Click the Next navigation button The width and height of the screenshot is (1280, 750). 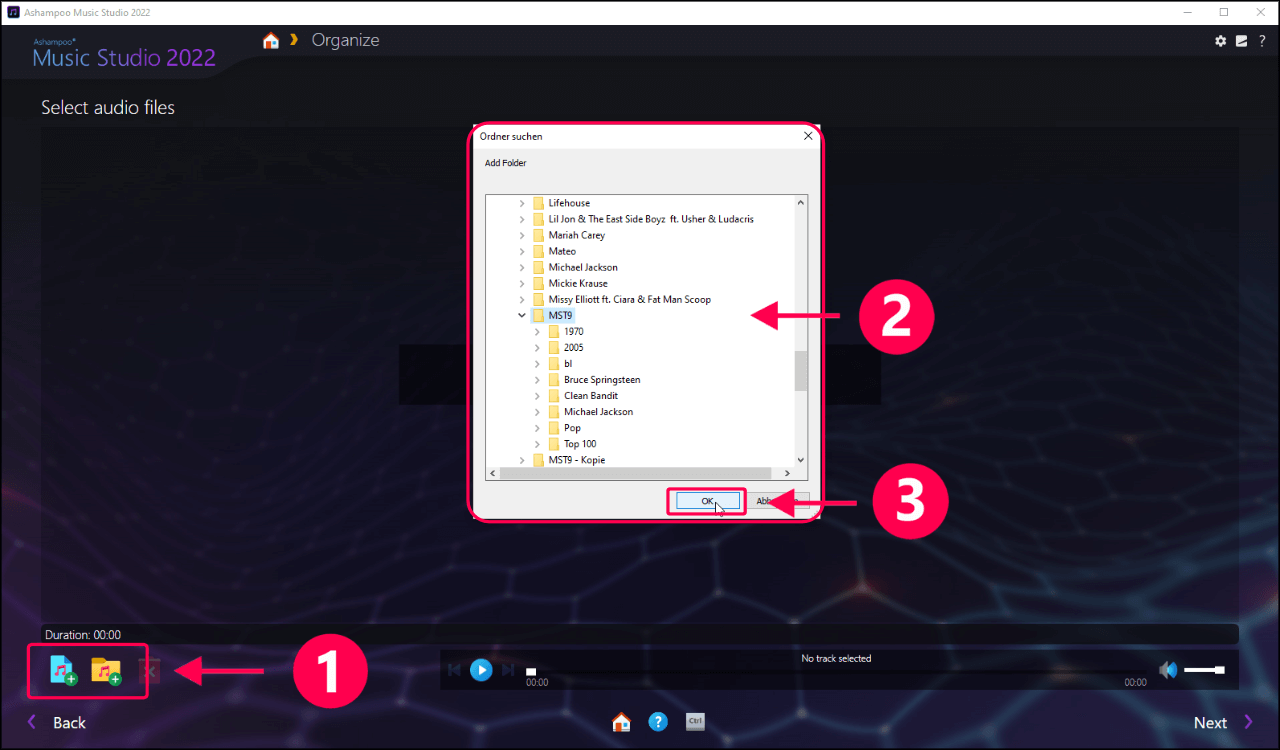click(1224, 722)
